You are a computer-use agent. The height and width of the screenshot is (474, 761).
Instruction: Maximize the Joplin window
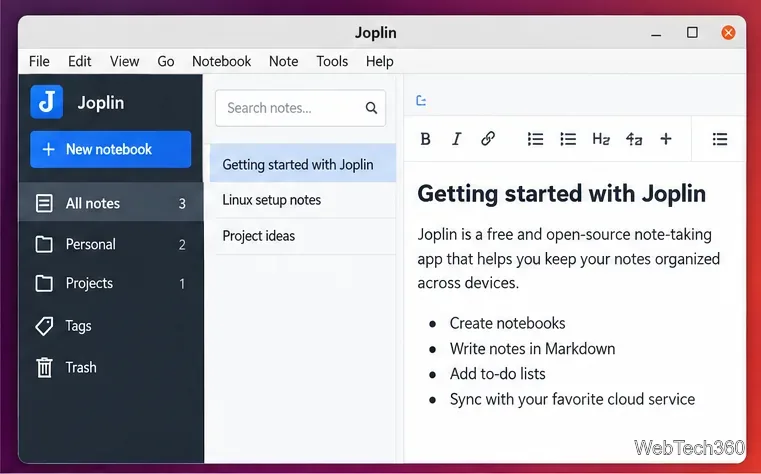(x=692, y=33)
